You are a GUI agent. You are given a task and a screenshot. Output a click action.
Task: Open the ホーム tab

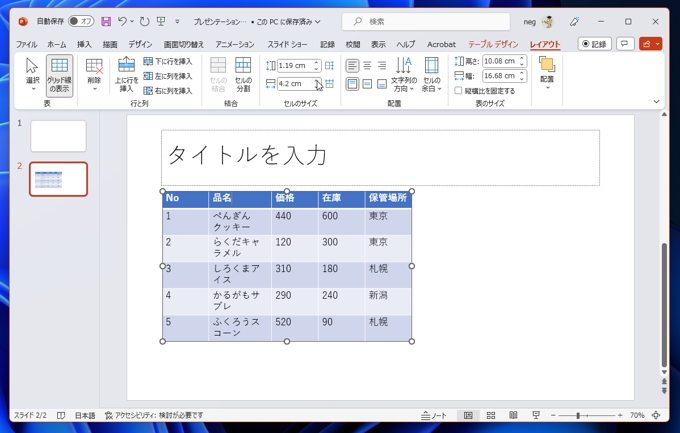pyautogui.click(x=57, y=44)
